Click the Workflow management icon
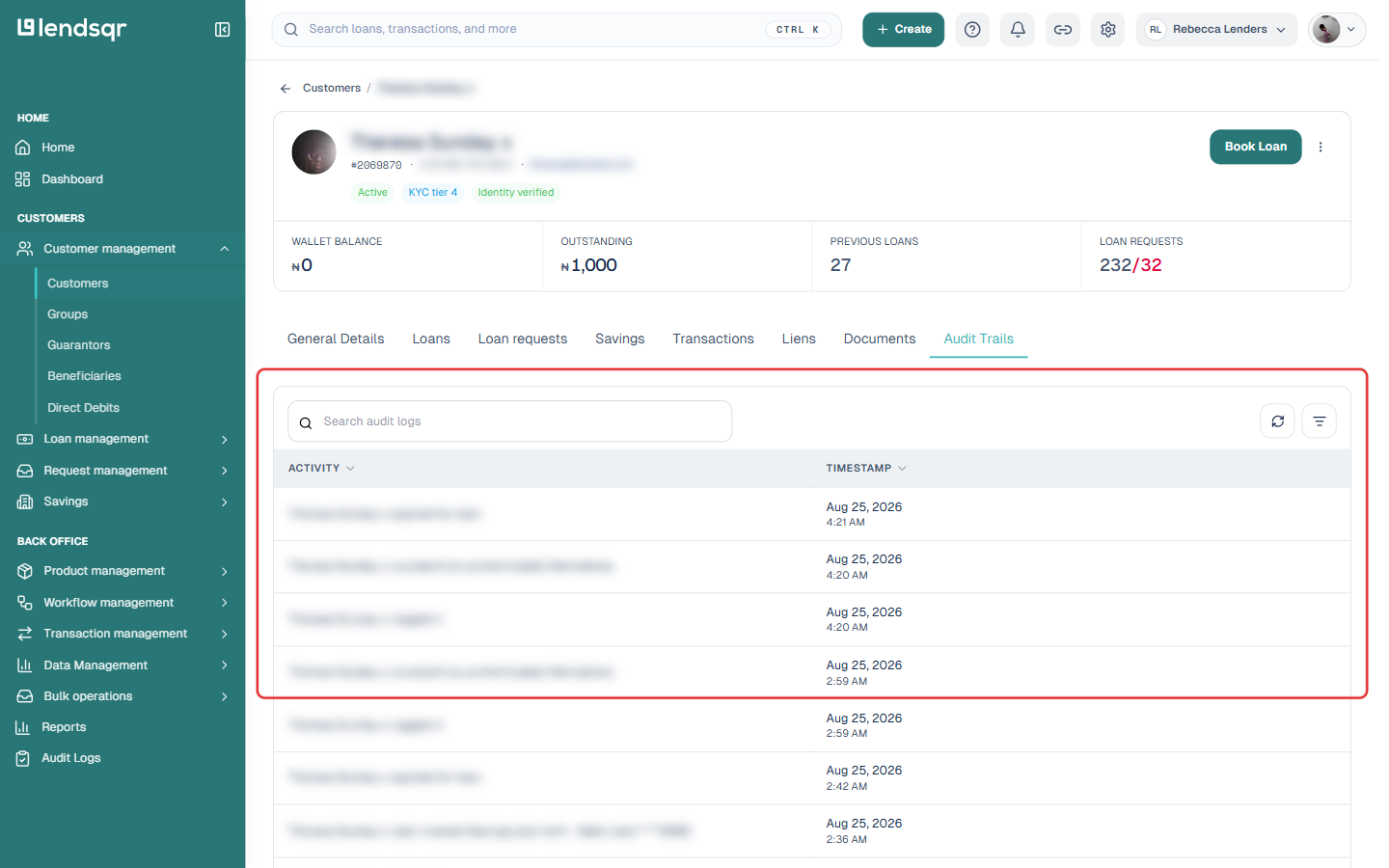 pyautogui.click(x=25, y=603)
